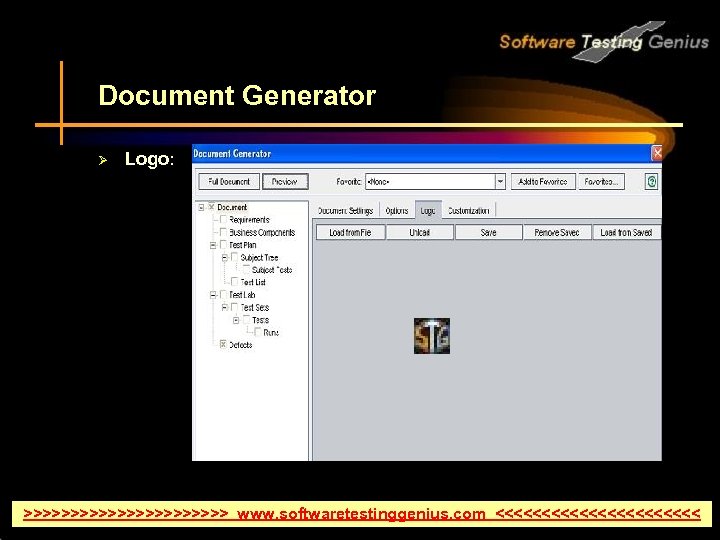
Task: Click the Load from Saved button
Action: (626, 232)
